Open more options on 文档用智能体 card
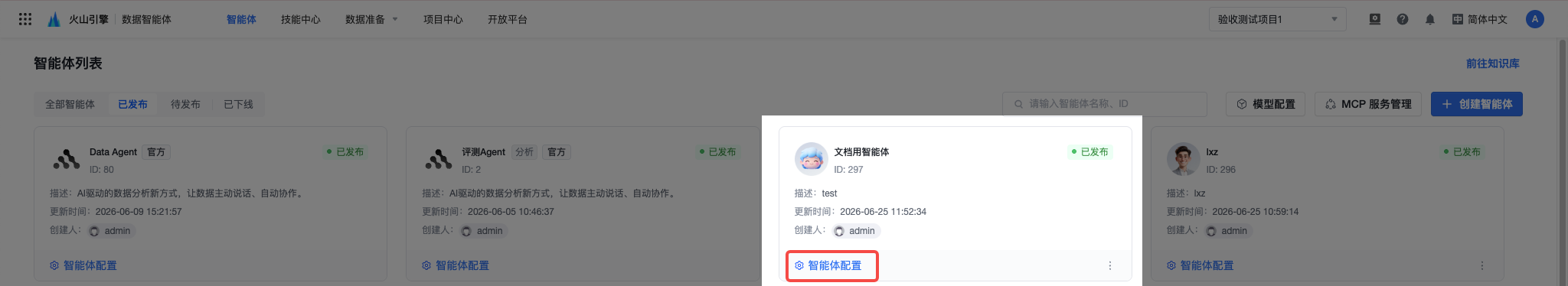1568x286 pixels. [x=1110, y=265]
